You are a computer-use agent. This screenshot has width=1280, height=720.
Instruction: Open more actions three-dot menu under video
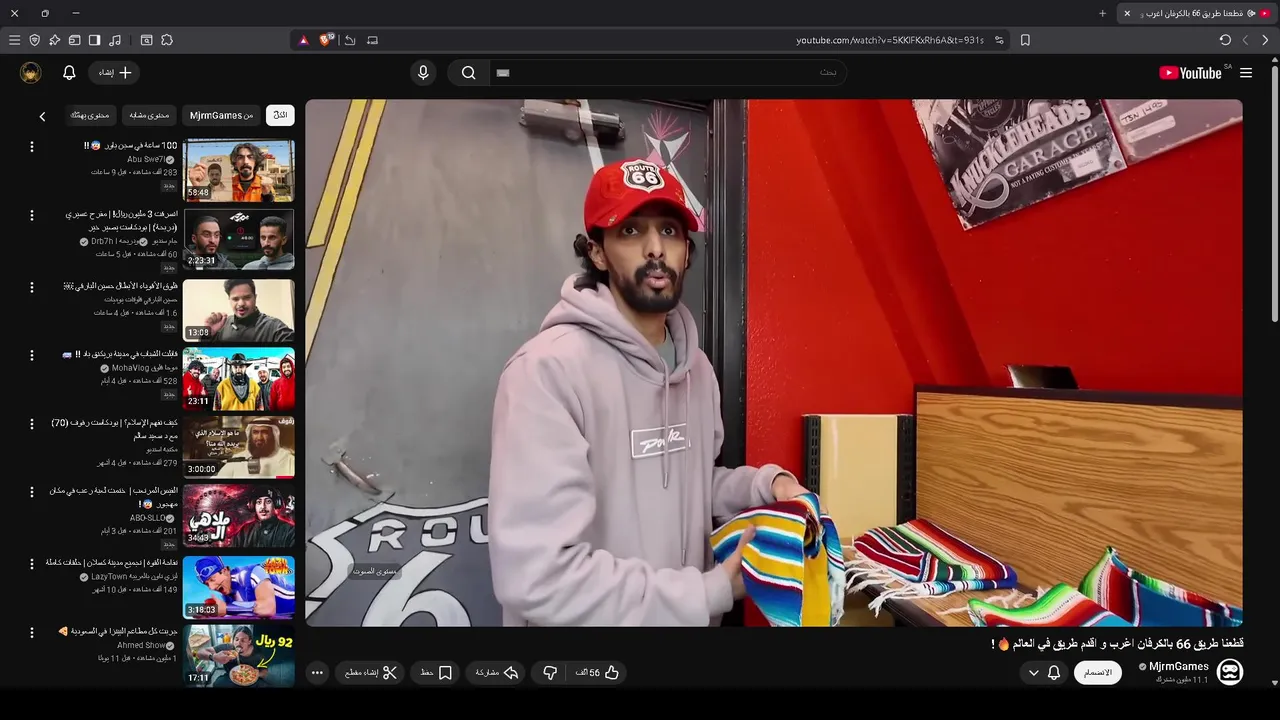pos(317,673)
